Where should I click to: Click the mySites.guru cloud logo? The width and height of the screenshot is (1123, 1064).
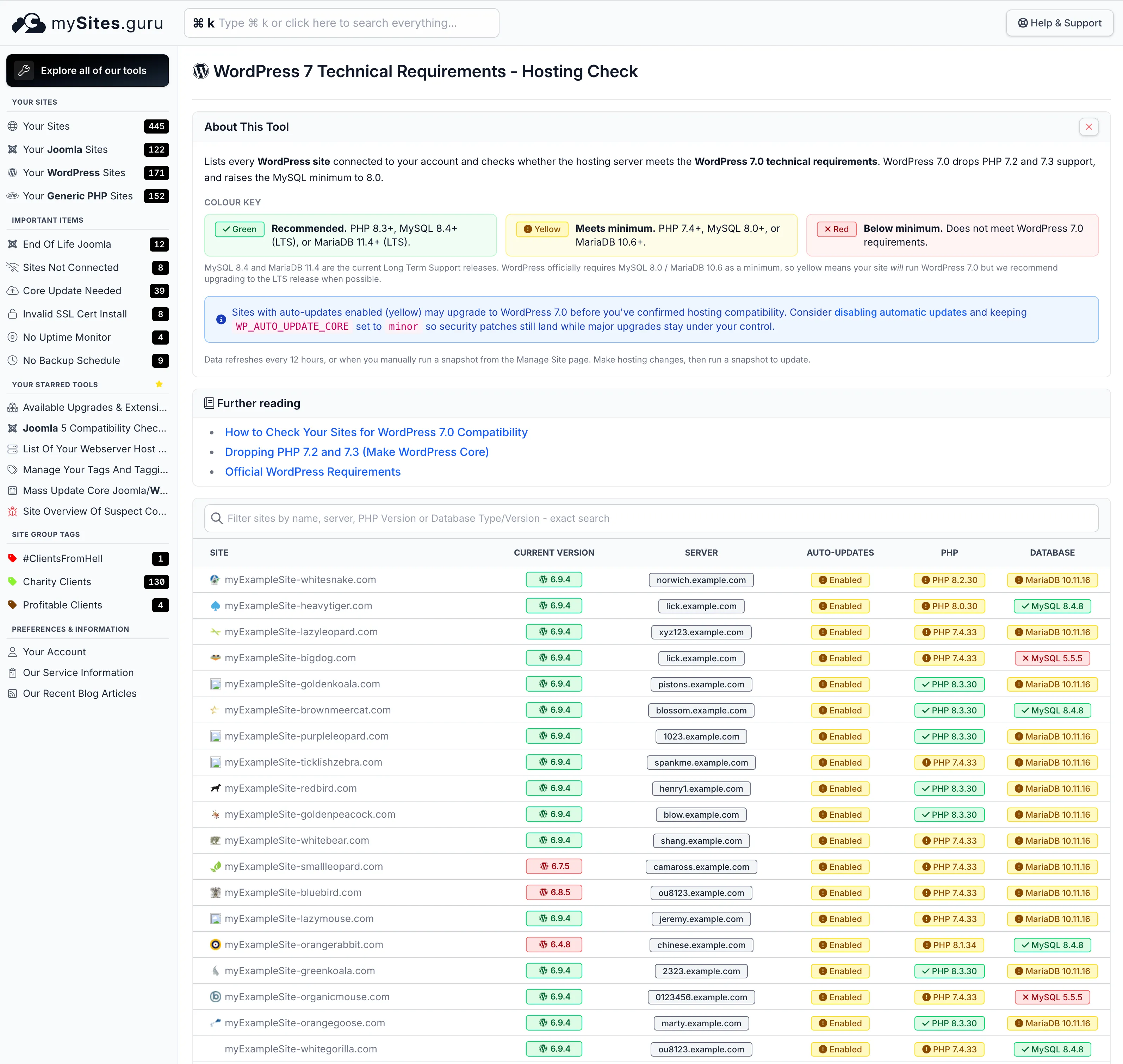(29, 23)
